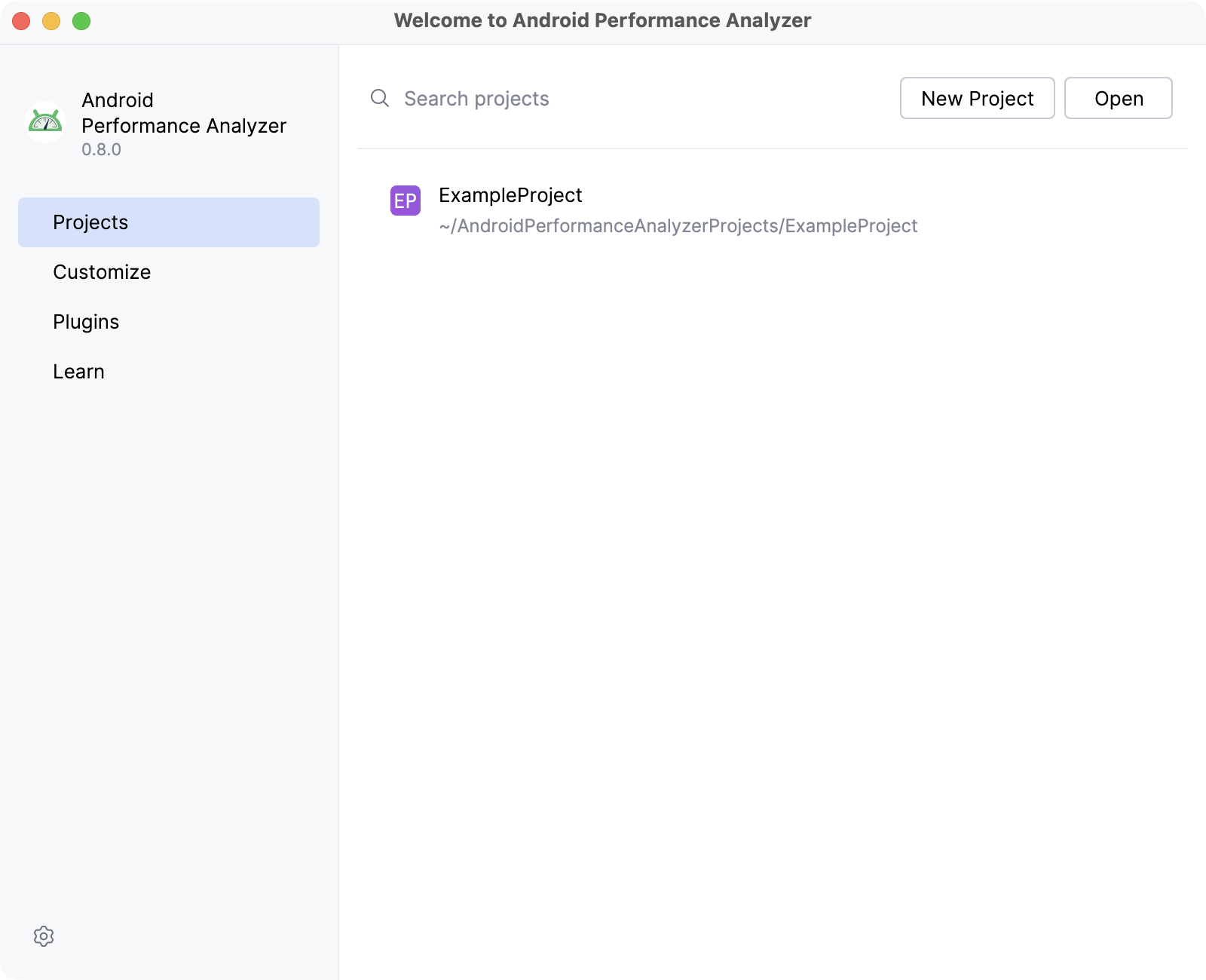Open the Plugins tab
This screenshot has height=980, width=1206.
169,322
